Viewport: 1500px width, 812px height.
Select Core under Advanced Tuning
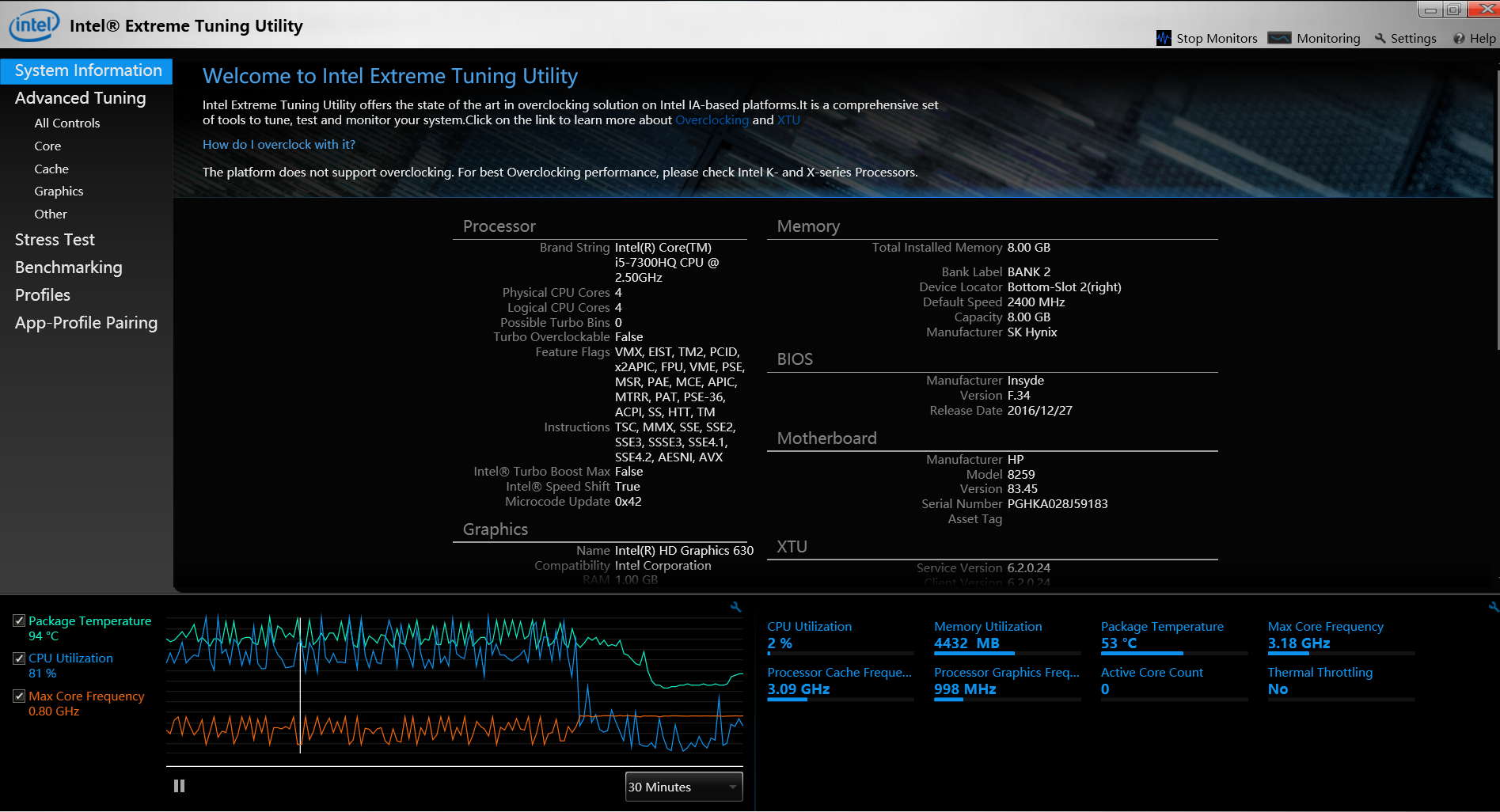[x=47, y=146]
